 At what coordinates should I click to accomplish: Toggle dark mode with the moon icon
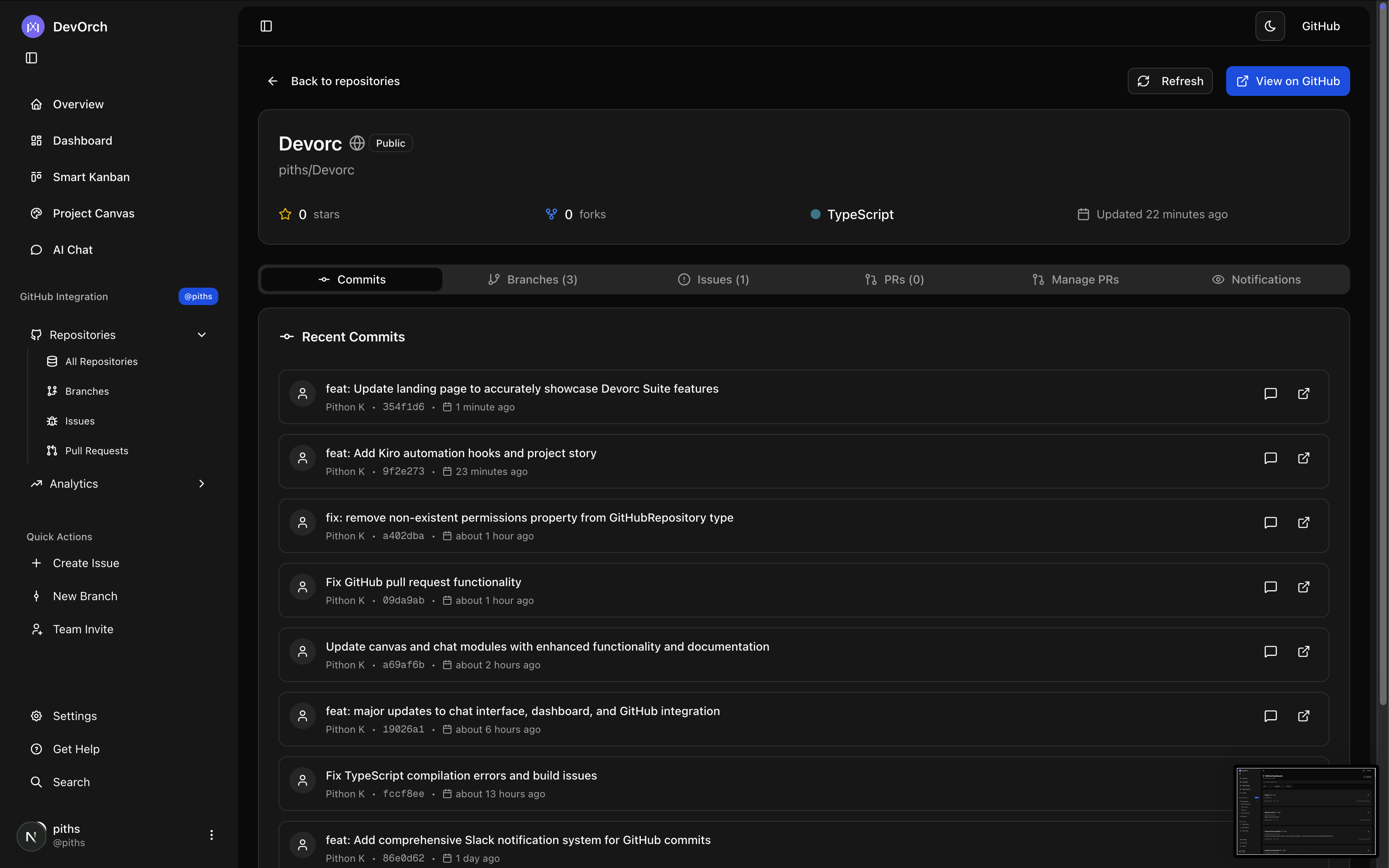point(1270,26)
